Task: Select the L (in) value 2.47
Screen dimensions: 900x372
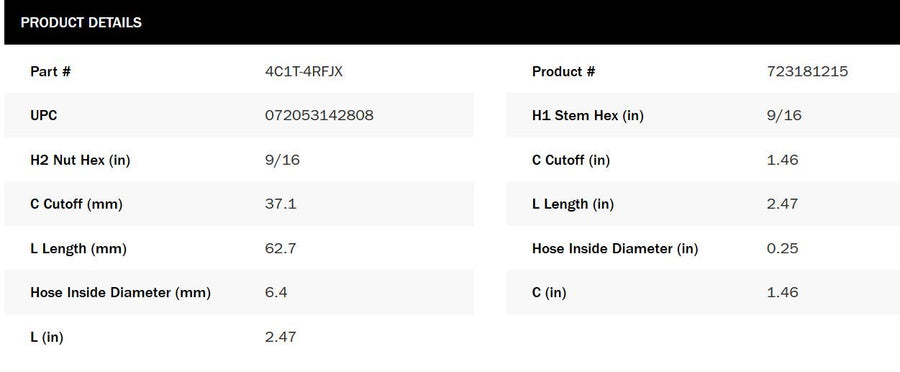Action: coord(281,337)
